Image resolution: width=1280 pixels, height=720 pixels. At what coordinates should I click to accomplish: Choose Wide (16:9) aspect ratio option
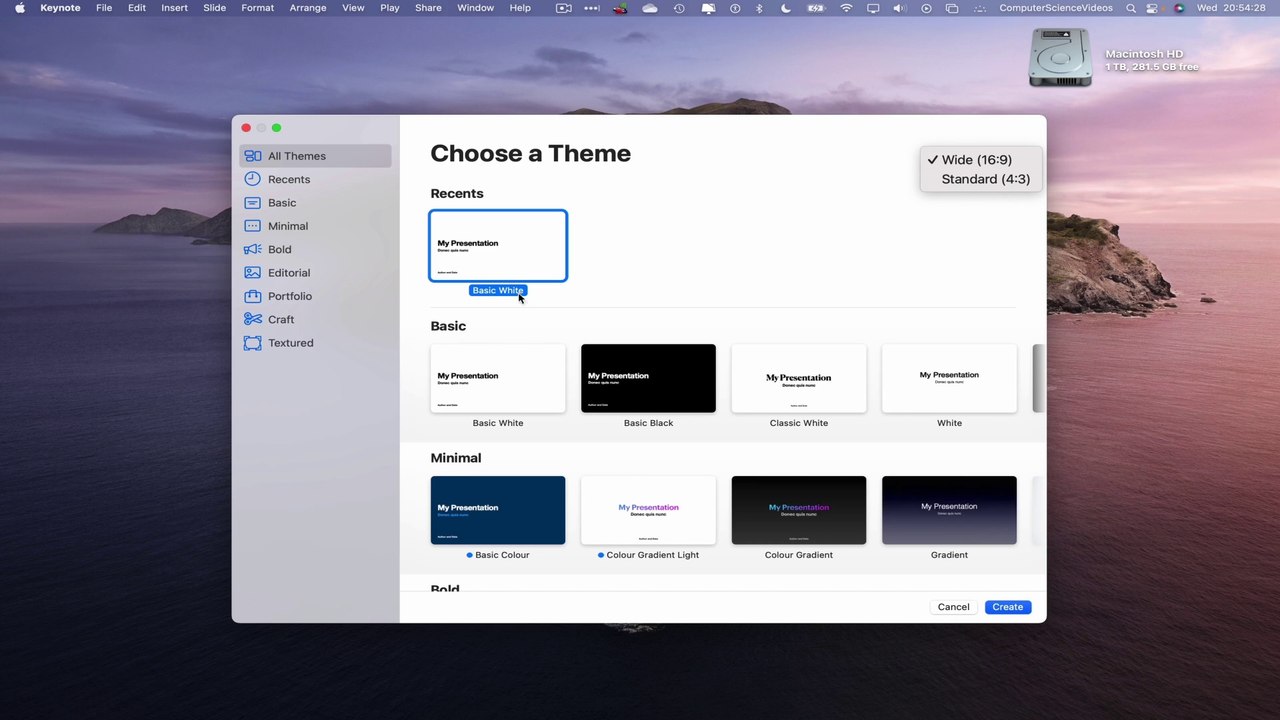pyautogui.click(x=976, y=160)
